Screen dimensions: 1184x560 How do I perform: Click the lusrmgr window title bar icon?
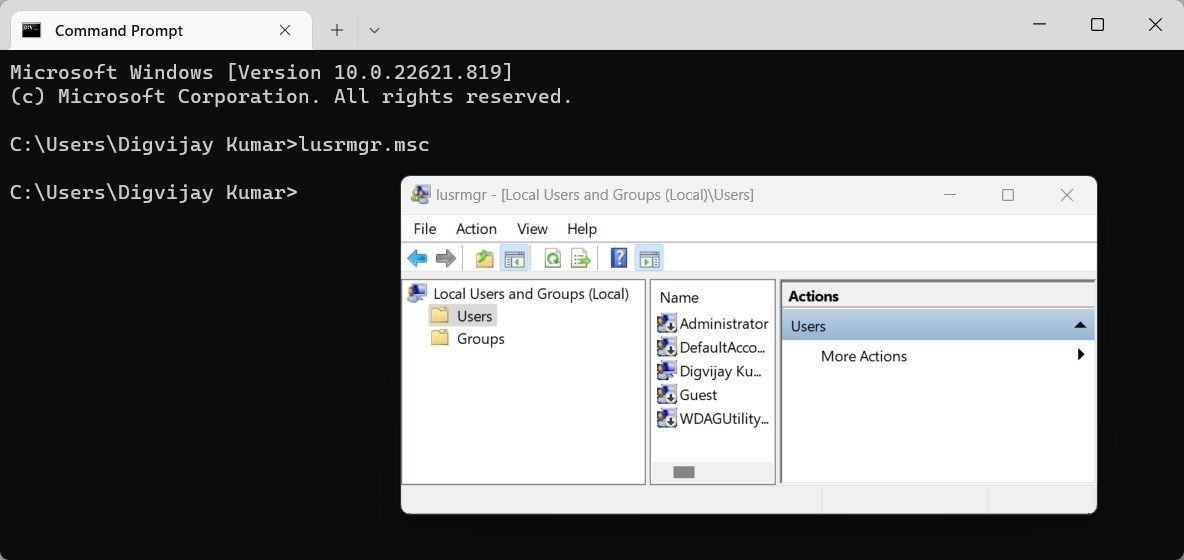421,195
